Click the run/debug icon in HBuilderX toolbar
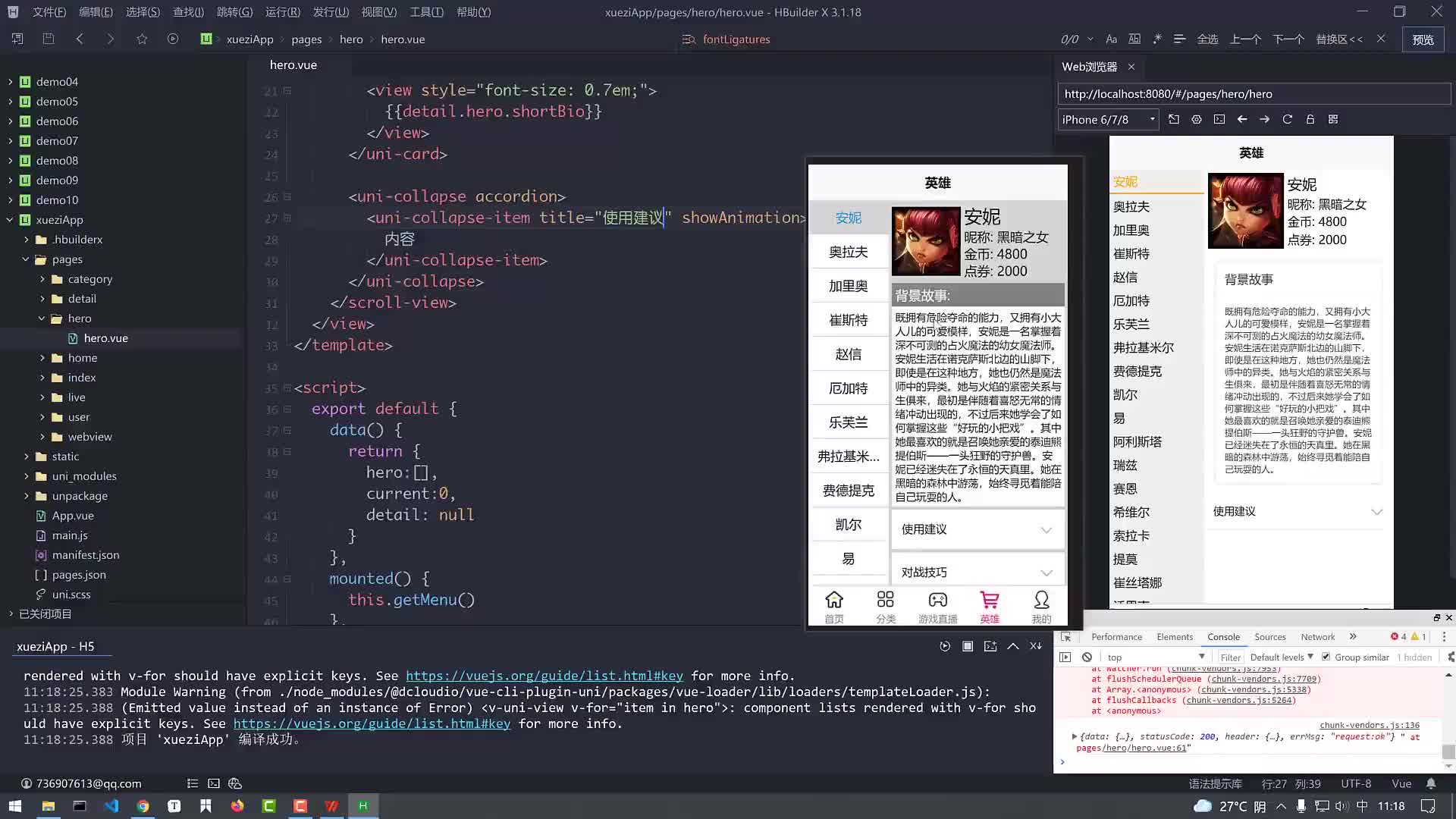The width and height of the screenshot is (1456, 819). click(173, 39)
